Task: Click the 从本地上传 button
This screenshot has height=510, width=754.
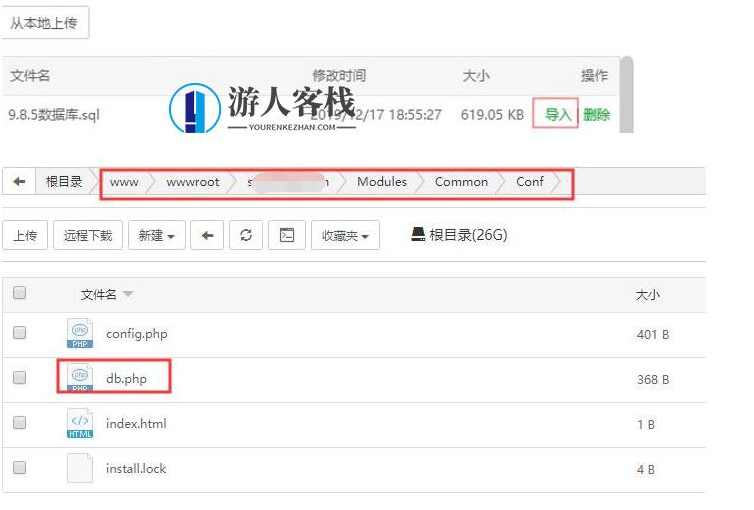Action: coord(44,23)
